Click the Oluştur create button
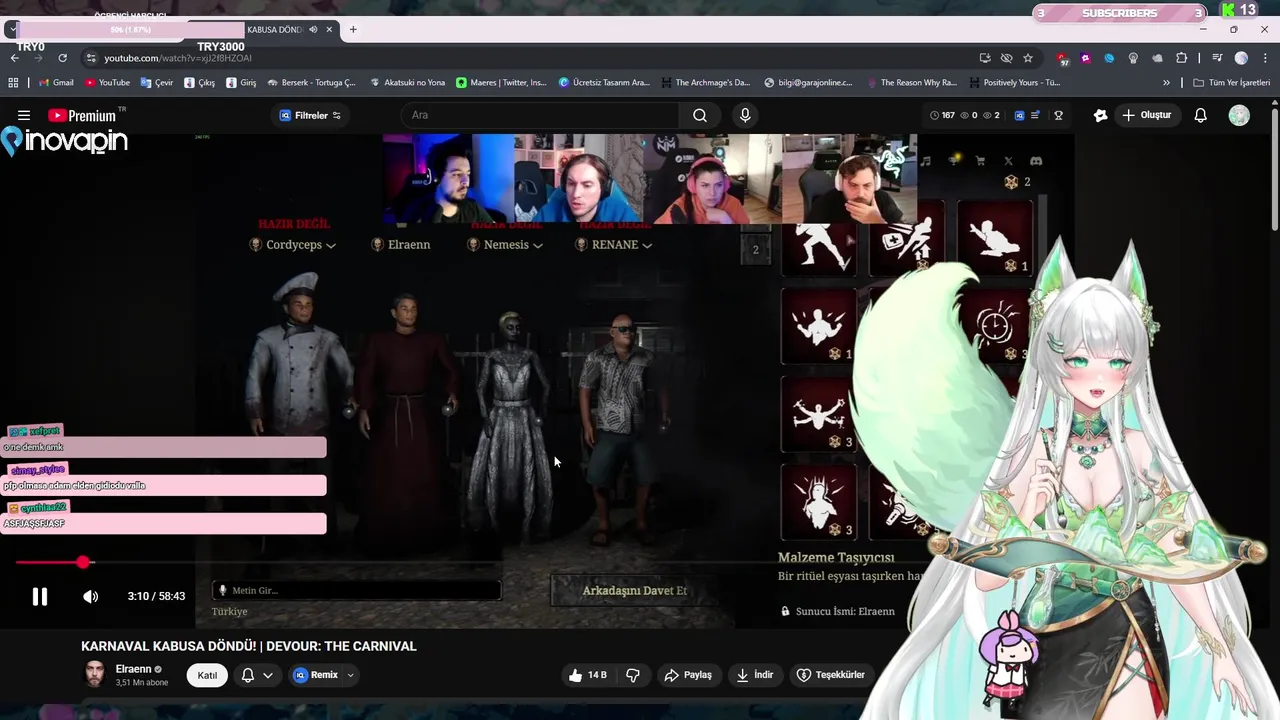Image resolution: width=1280 pixels, height=720 pixels. 1146,115
